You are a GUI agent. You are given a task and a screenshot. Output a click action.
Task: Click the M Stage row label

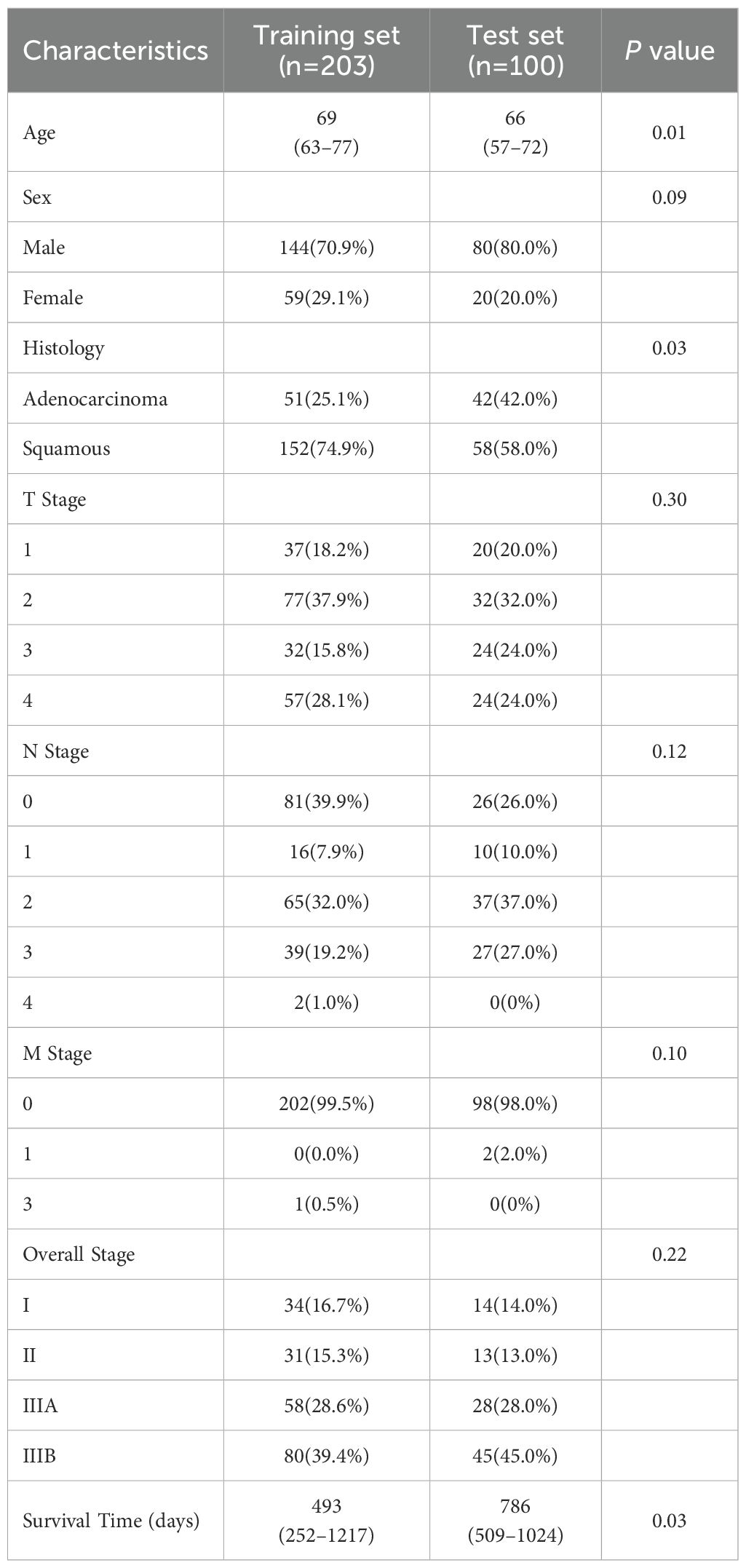[x=57, y=1053]
